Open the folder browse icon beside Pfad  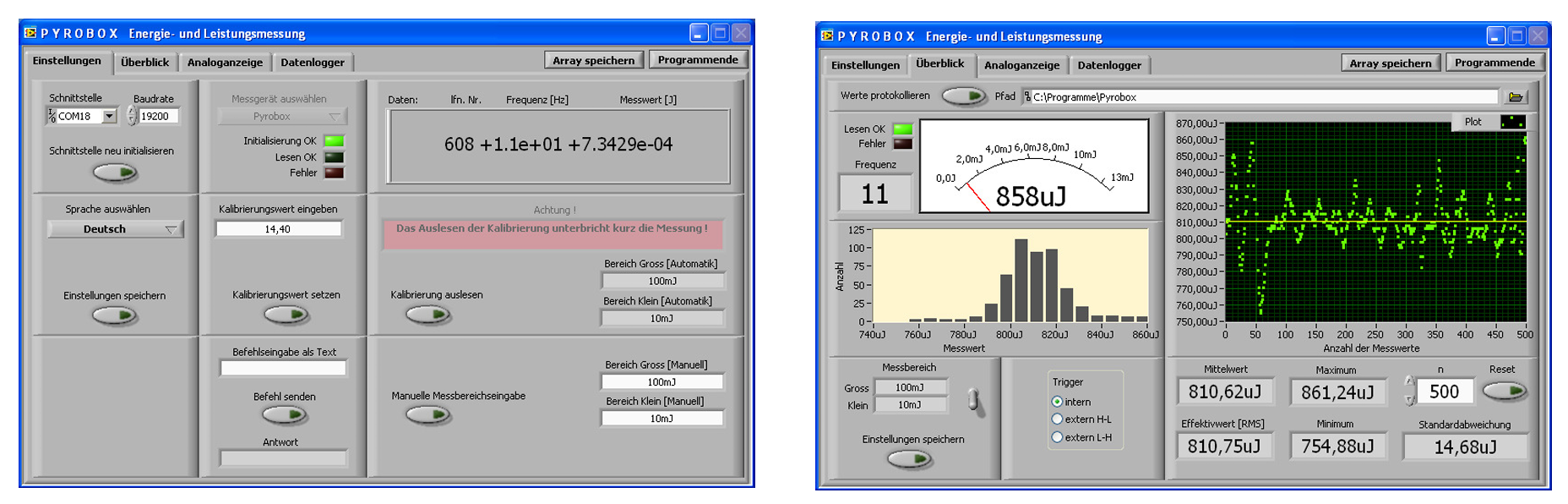click(1516, 97)
